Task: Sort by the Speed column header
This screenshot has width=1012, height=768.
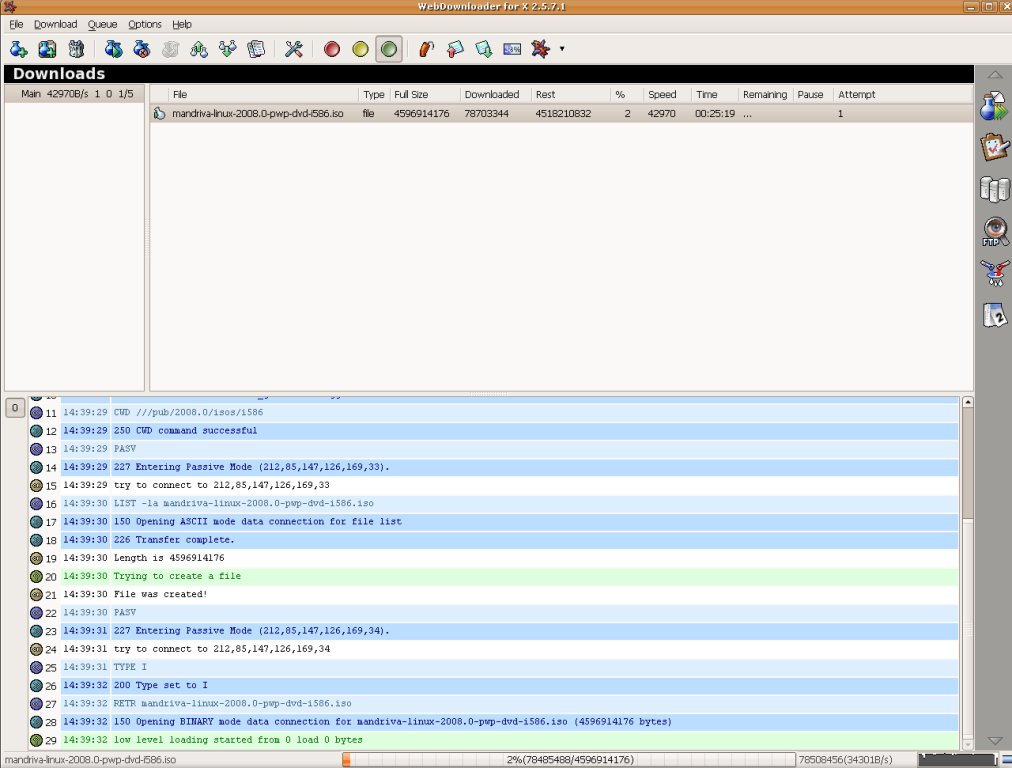Action: click(x=667, y=94)
